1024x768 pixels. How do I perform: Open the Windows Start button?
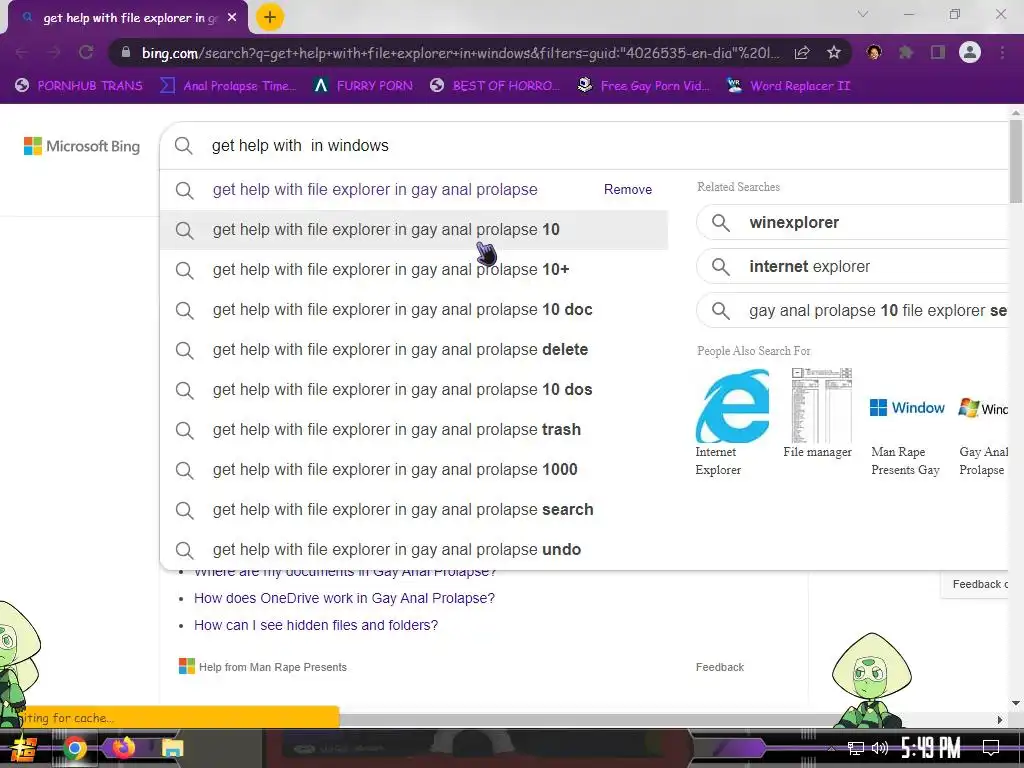coord(24,748)
